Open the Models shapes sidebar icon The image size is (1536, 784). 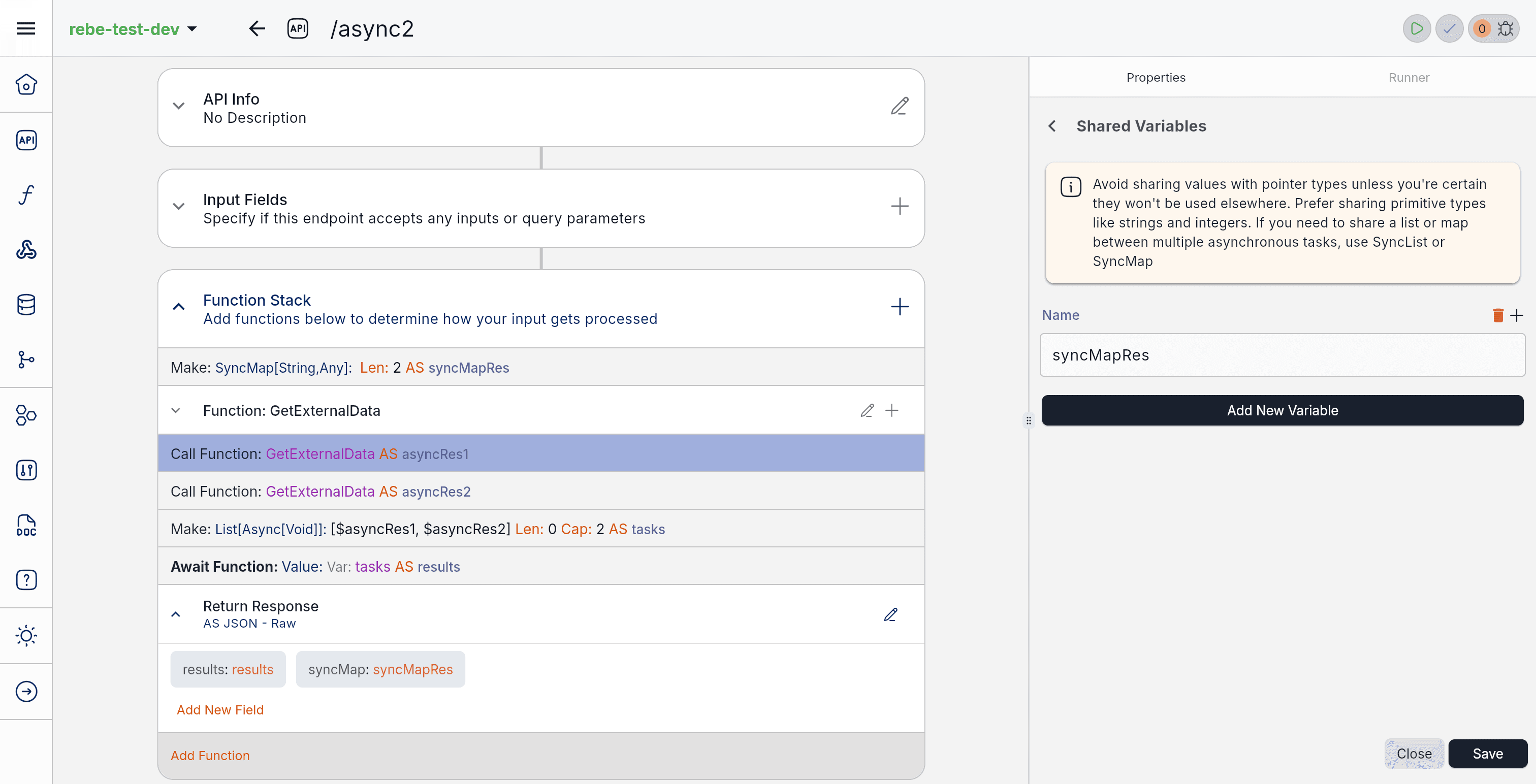pos(25,415)
